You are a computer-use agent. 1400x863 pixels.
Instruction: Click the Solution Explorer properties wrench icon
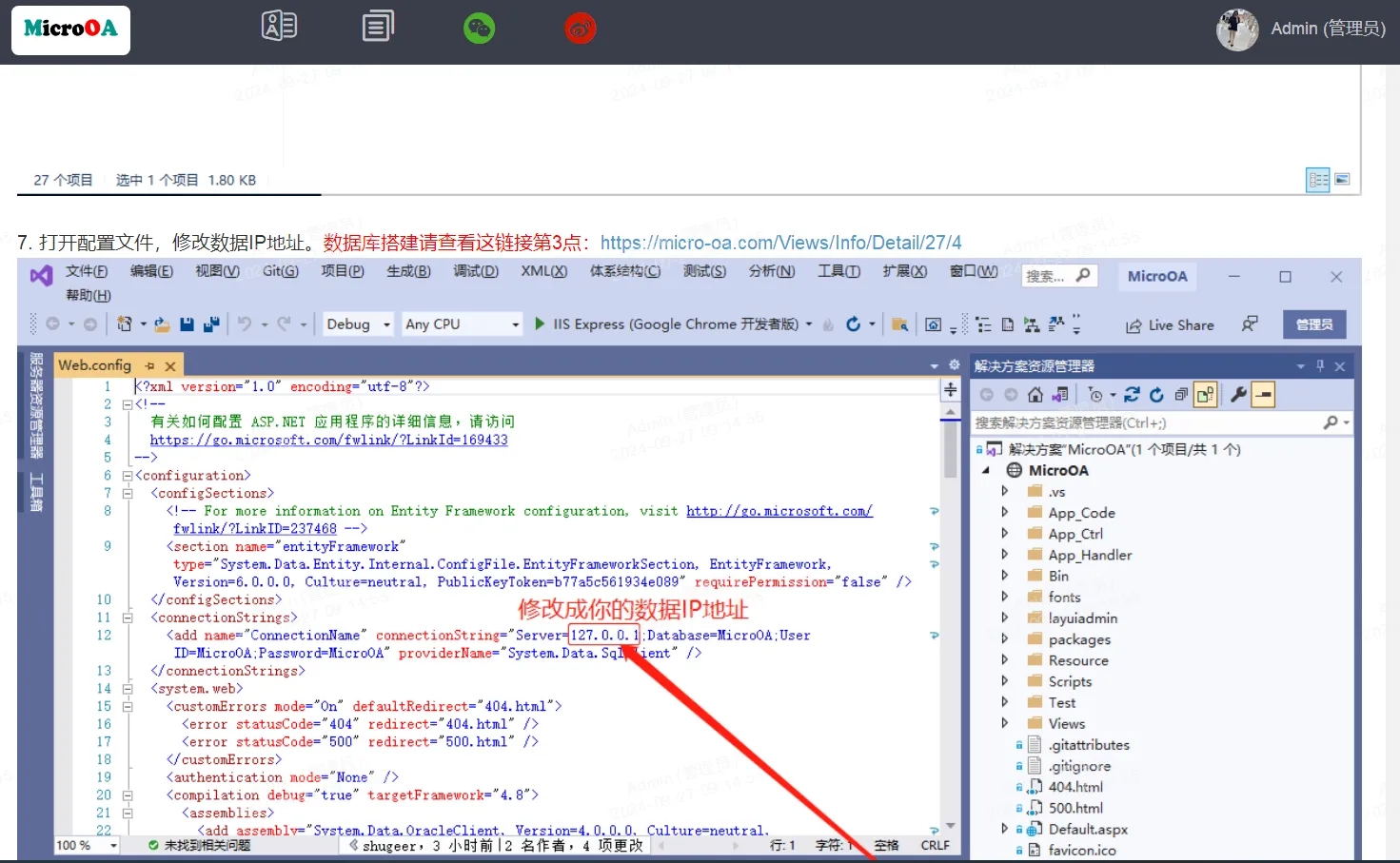(1238, 395)
